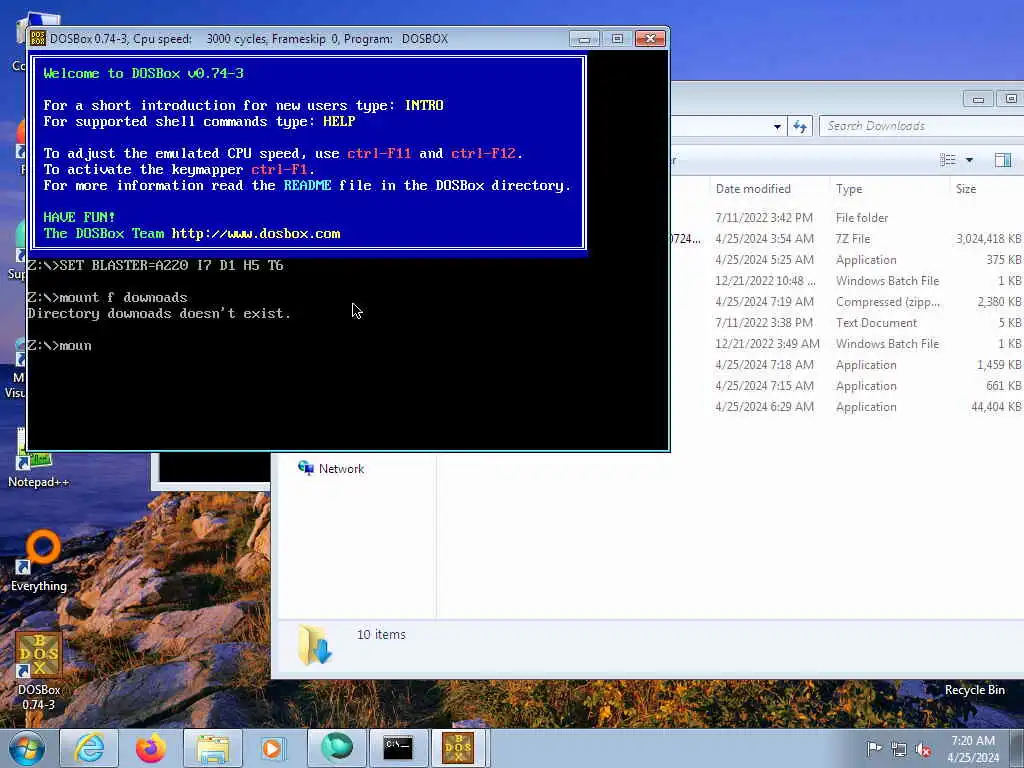This screenshot has width=1024, height=768.
Task: Select the Windows Batch File dated 3:49 AM
Action: click(x=848, y=344)
